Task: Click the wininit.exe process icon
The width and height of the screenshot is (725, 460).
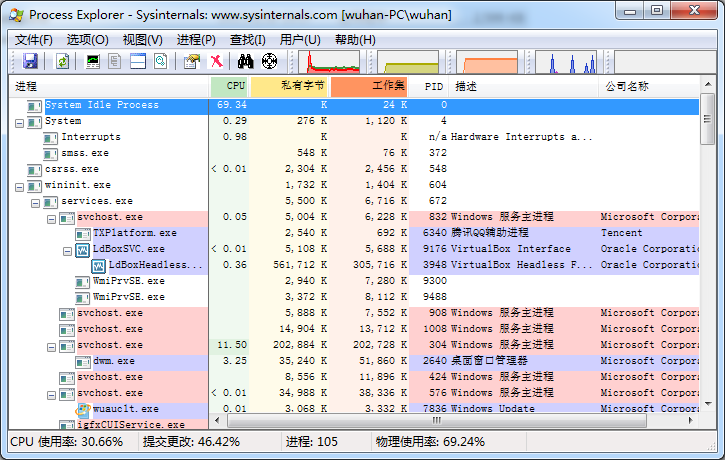Action: tap(34, 186)
